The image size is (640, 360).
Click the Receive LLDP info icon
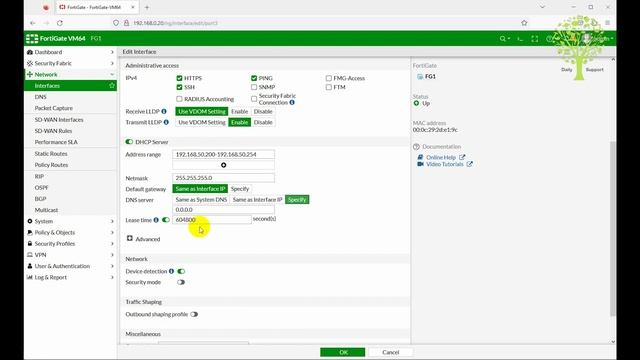click(164, 111)
